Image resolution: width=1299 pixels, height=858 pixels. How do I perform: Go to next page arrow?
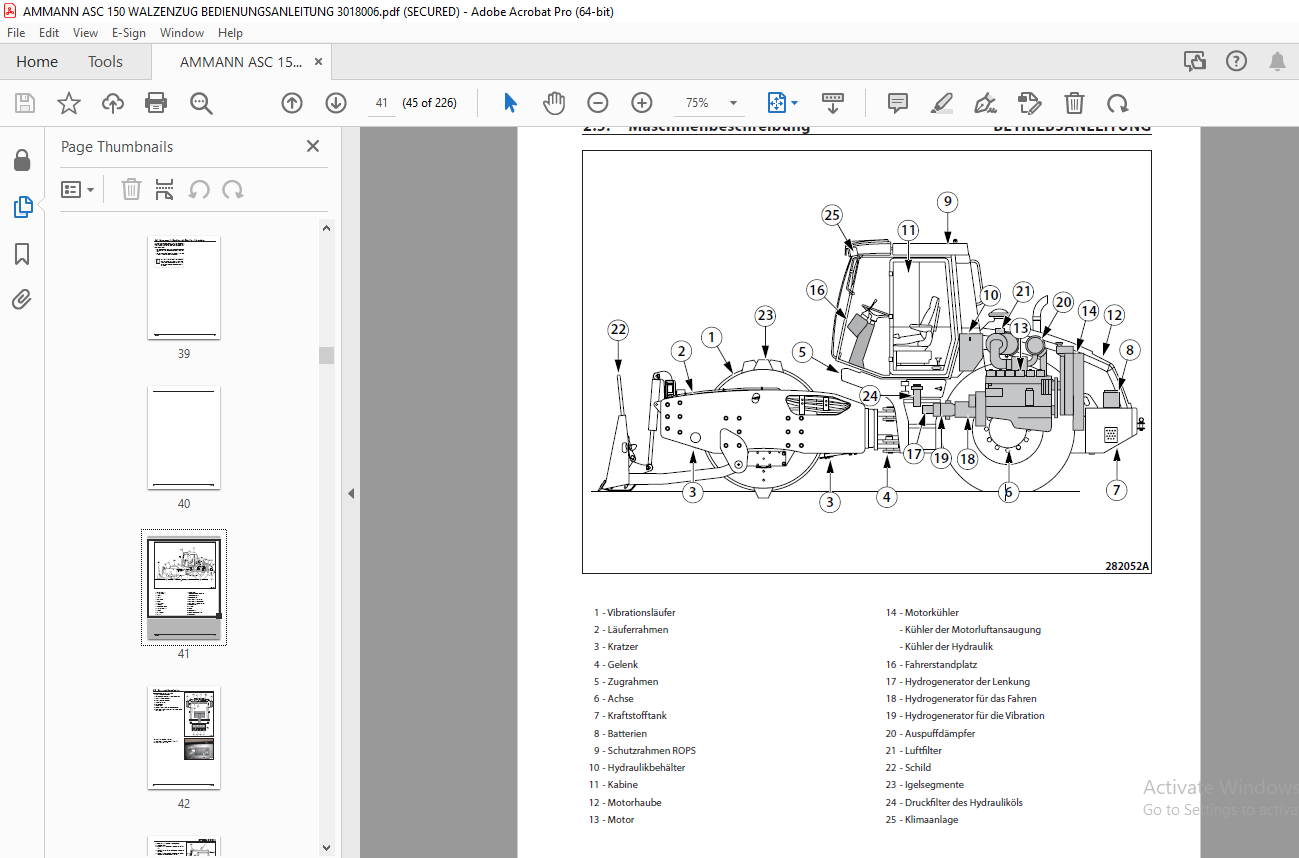pyautogui.click(x=336, y=103)
